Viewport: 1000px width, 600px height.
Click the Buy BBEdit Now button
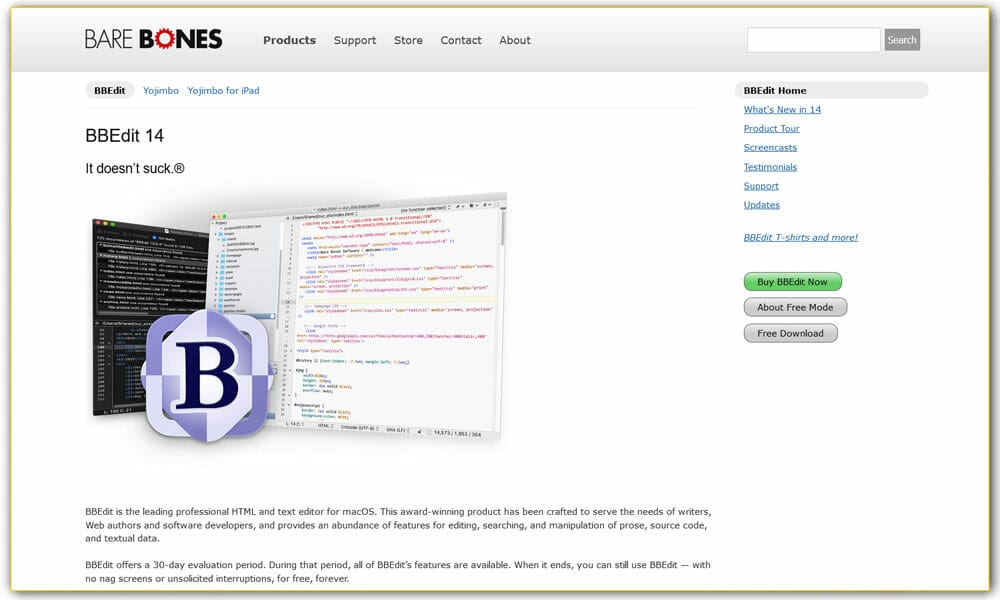792,281
